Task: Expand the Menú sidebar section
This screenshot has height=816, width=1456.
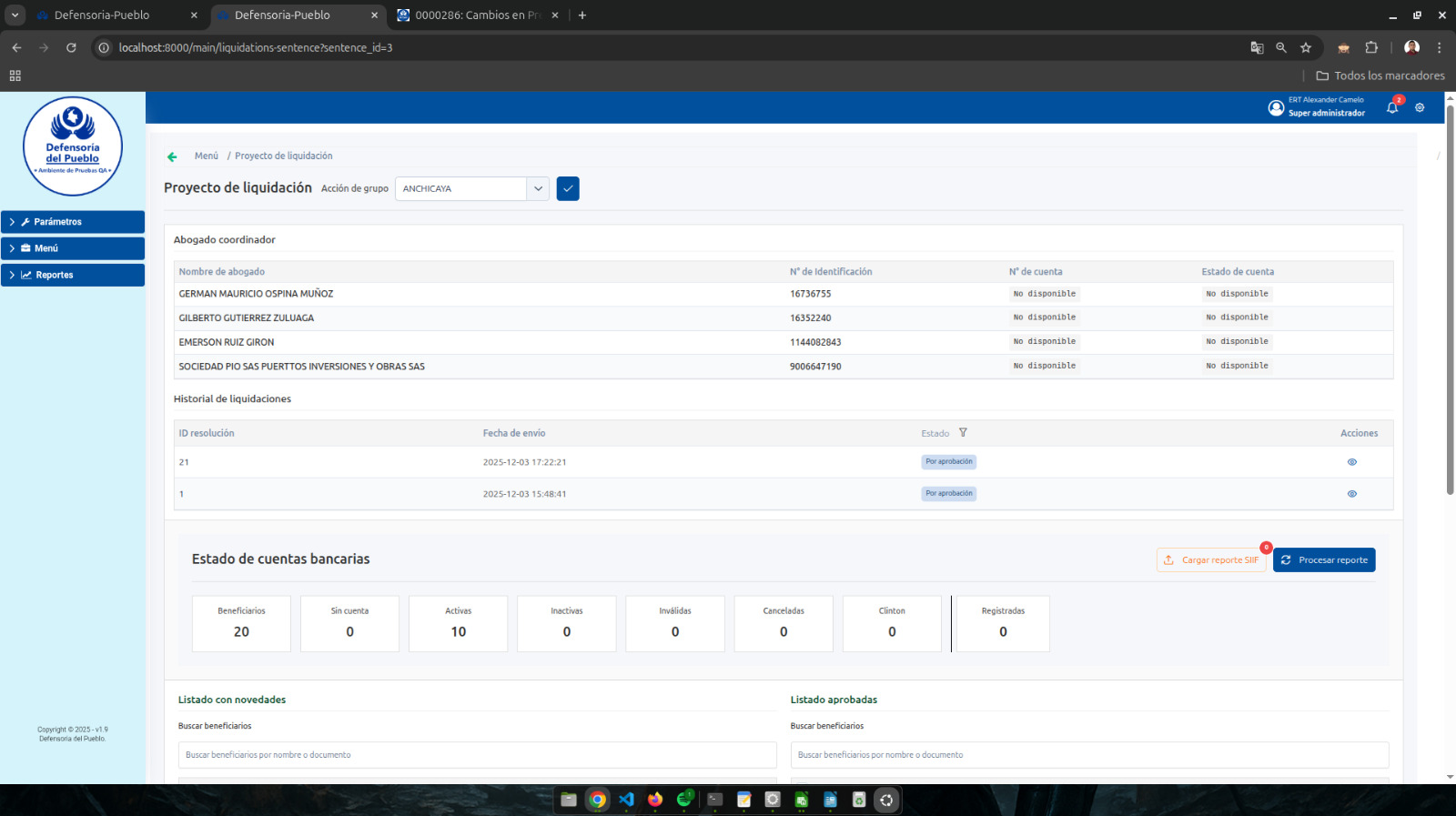Action: point(73,248)
